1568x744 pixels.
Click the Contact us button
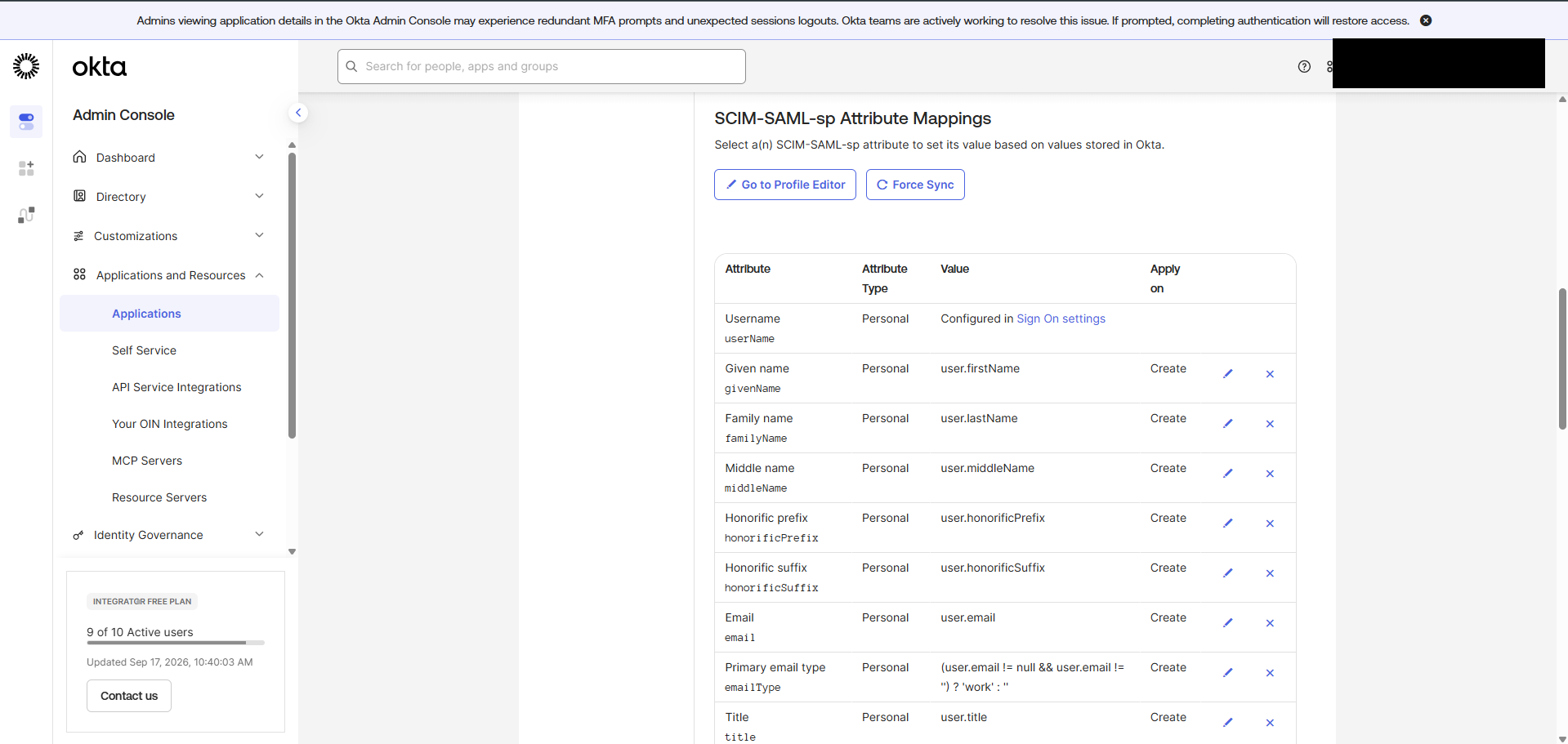(129, 696)
